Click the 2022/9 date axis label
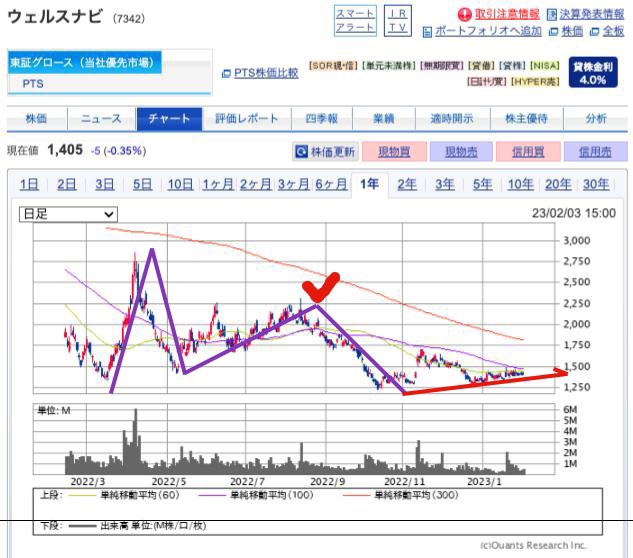The height and width of the screenshot is (558, 633). pyautogui.click(x=327, y=481)
